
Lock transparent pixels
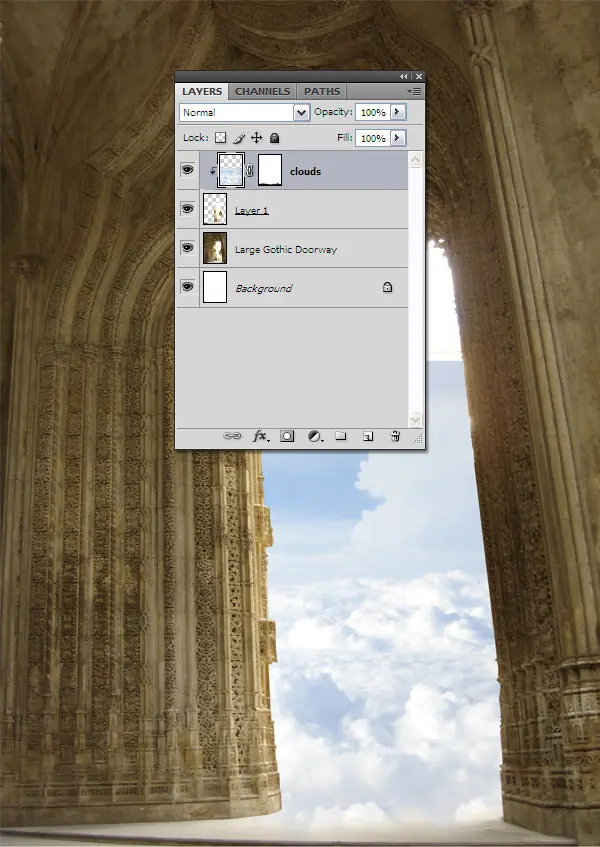tap(220, 138)
